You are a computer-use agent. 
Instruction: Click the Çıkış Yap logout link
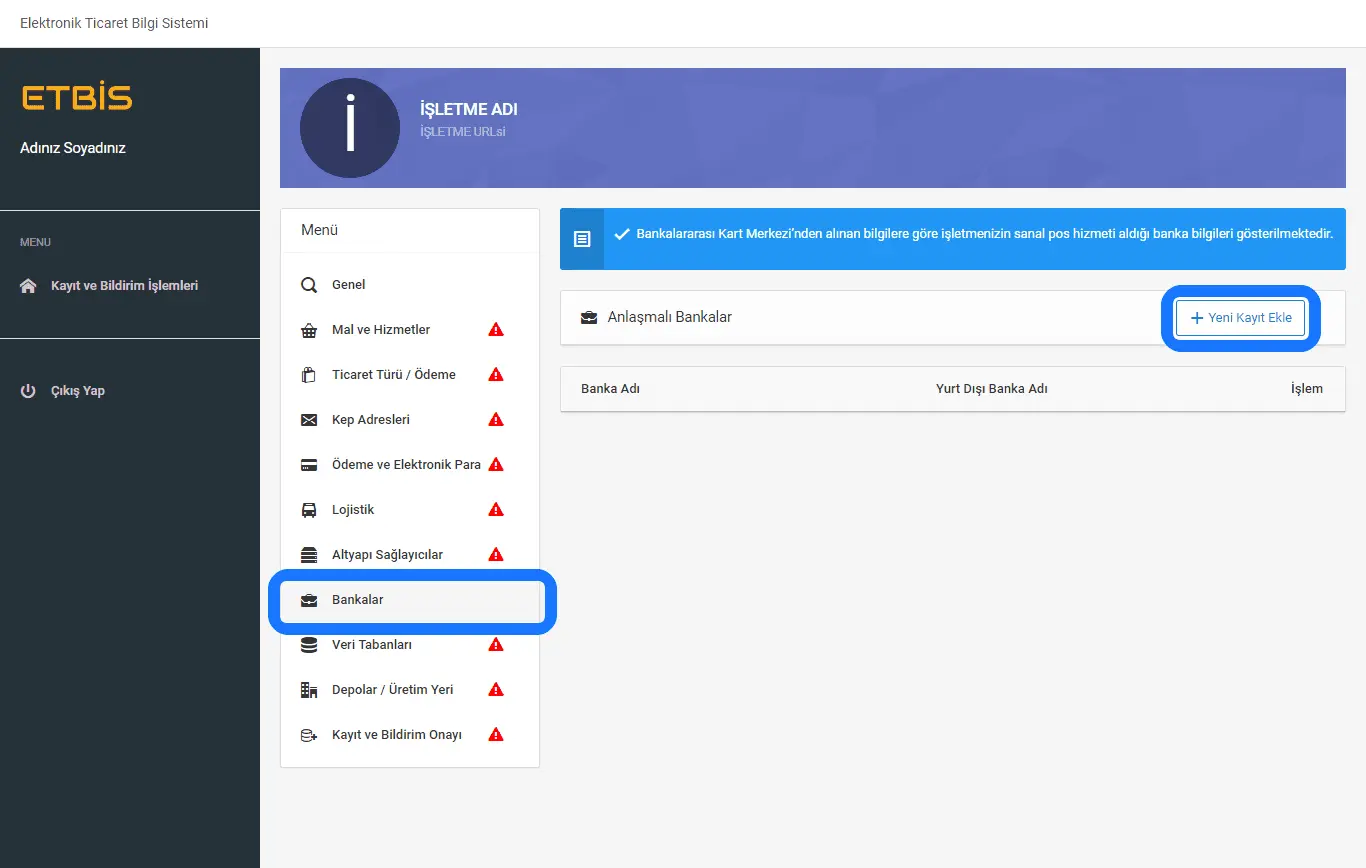pyautogui.click(x=77, y=391)
